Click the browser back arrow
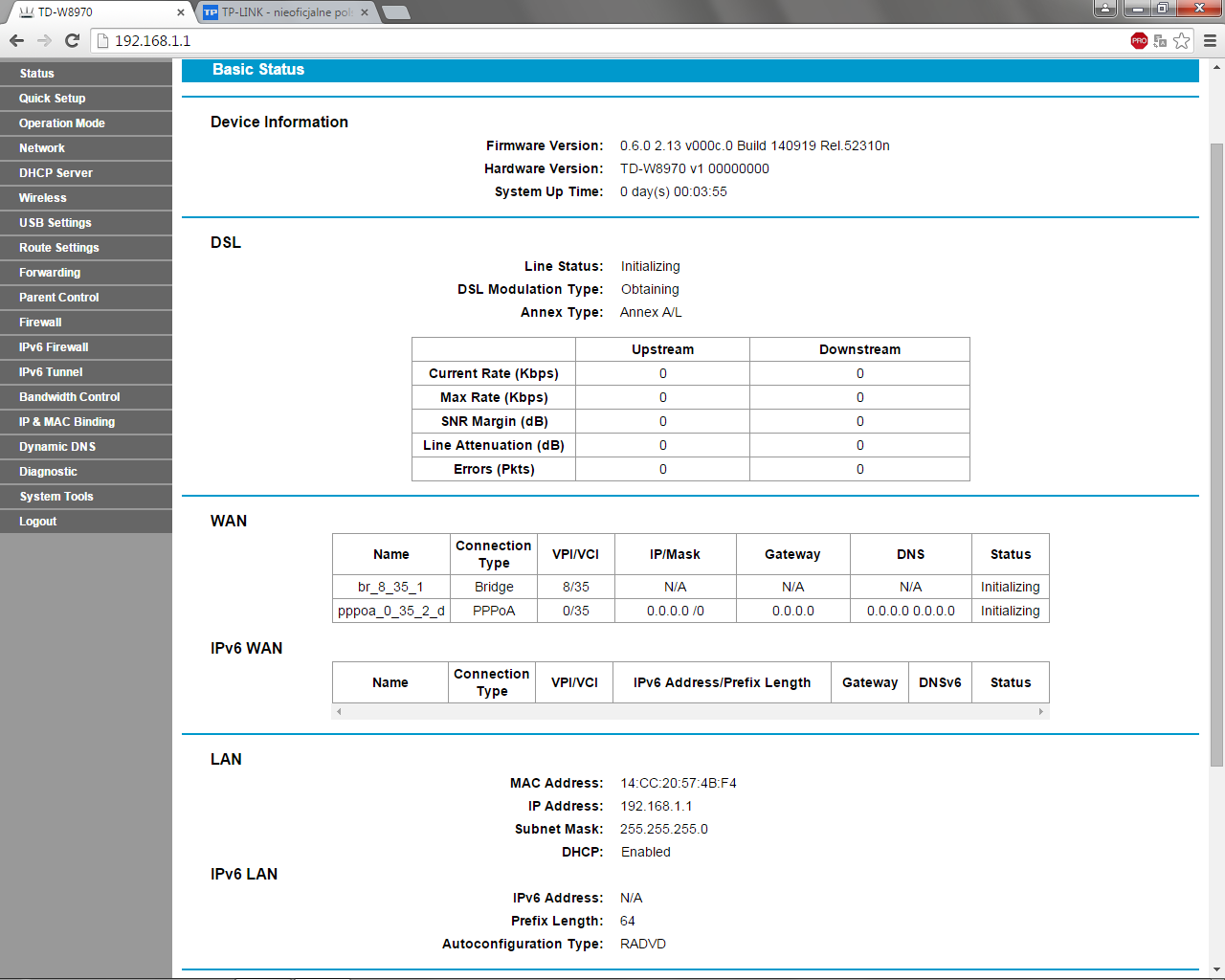Viewport: 1225px width, 980px height. pos(16,40)
